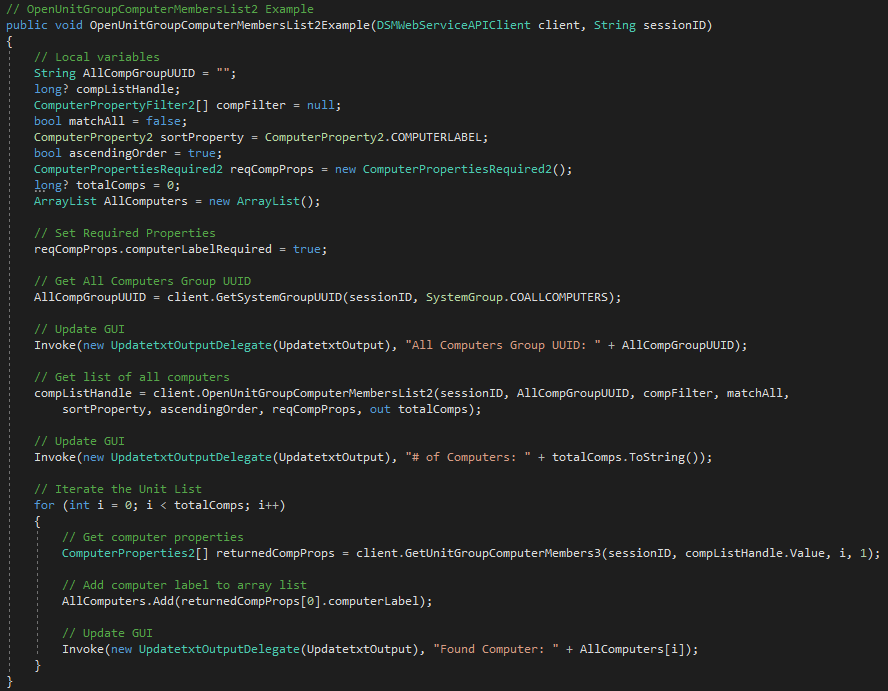Click "new ComputerPropertiesRequired2()" constructor call
This screenshot has width=888, height=691.
click(451, 169)
